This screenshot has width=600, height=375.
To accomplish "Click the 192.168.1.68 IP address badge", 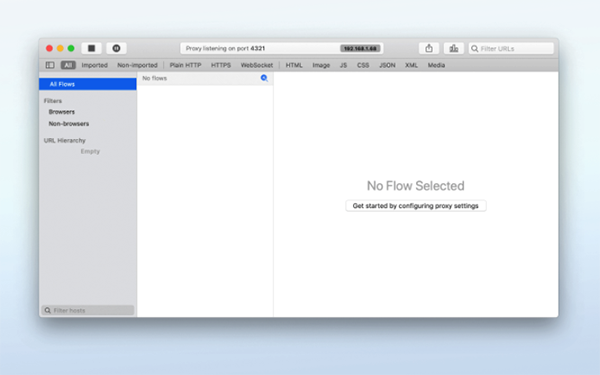I will (x=360, y=49).
